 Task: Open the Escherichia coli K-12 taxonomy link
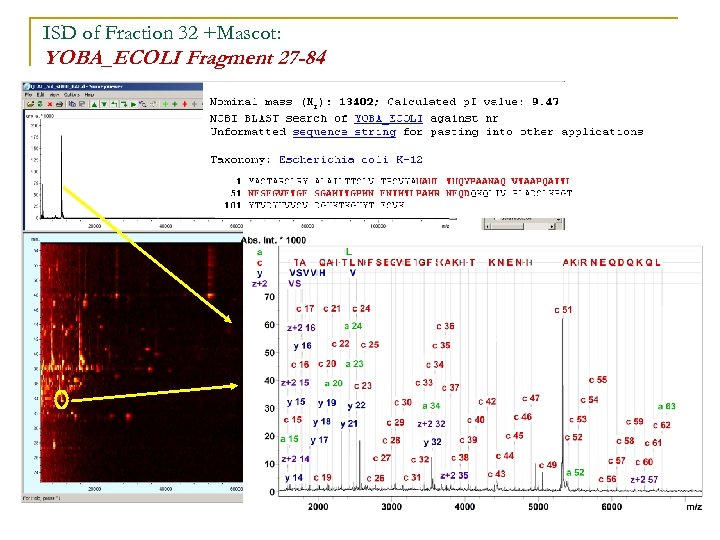pyautogui.click(x=351, y=160)
